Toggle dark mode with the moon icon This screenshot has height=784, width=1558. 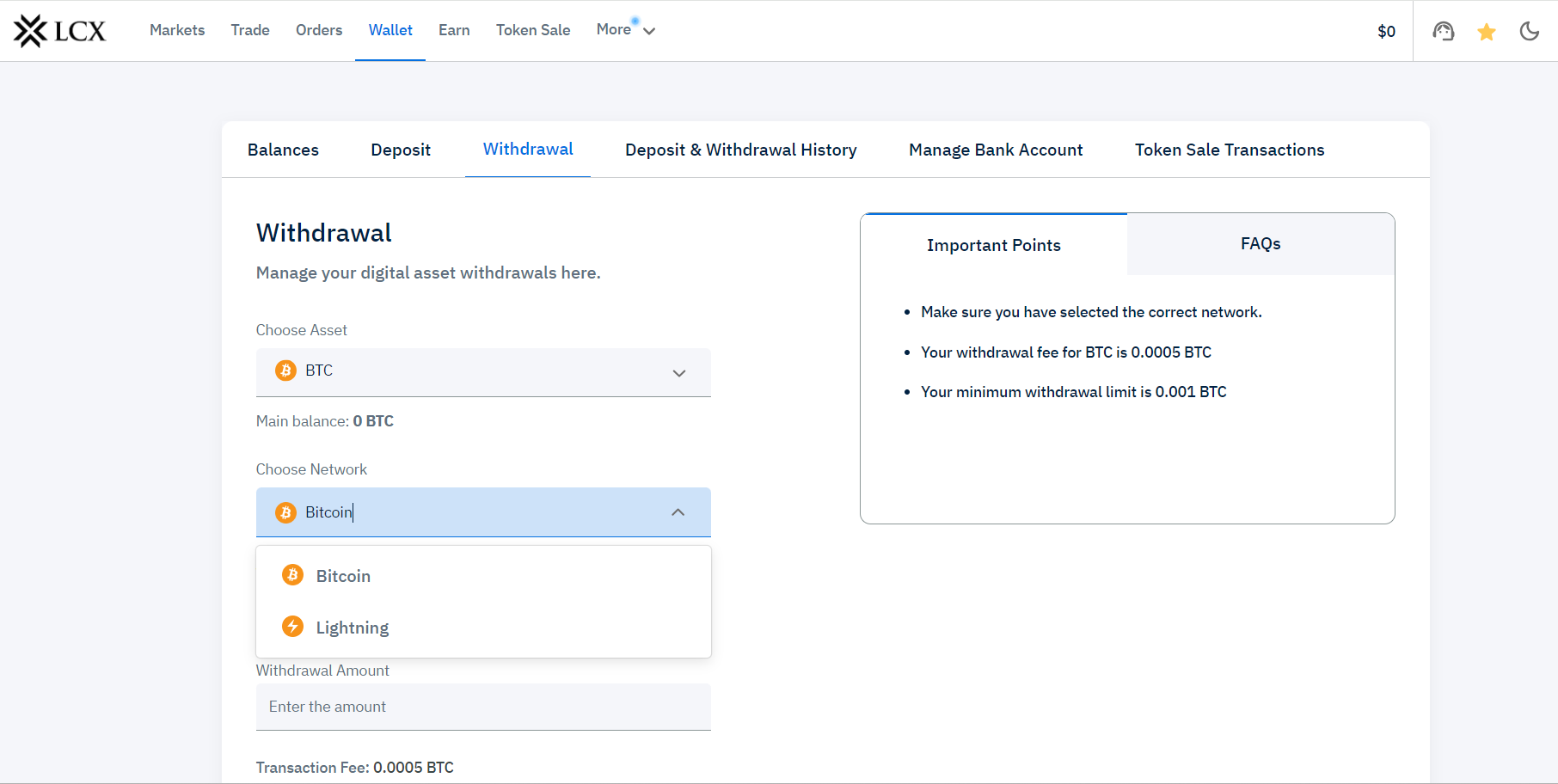click(1529, 32)
